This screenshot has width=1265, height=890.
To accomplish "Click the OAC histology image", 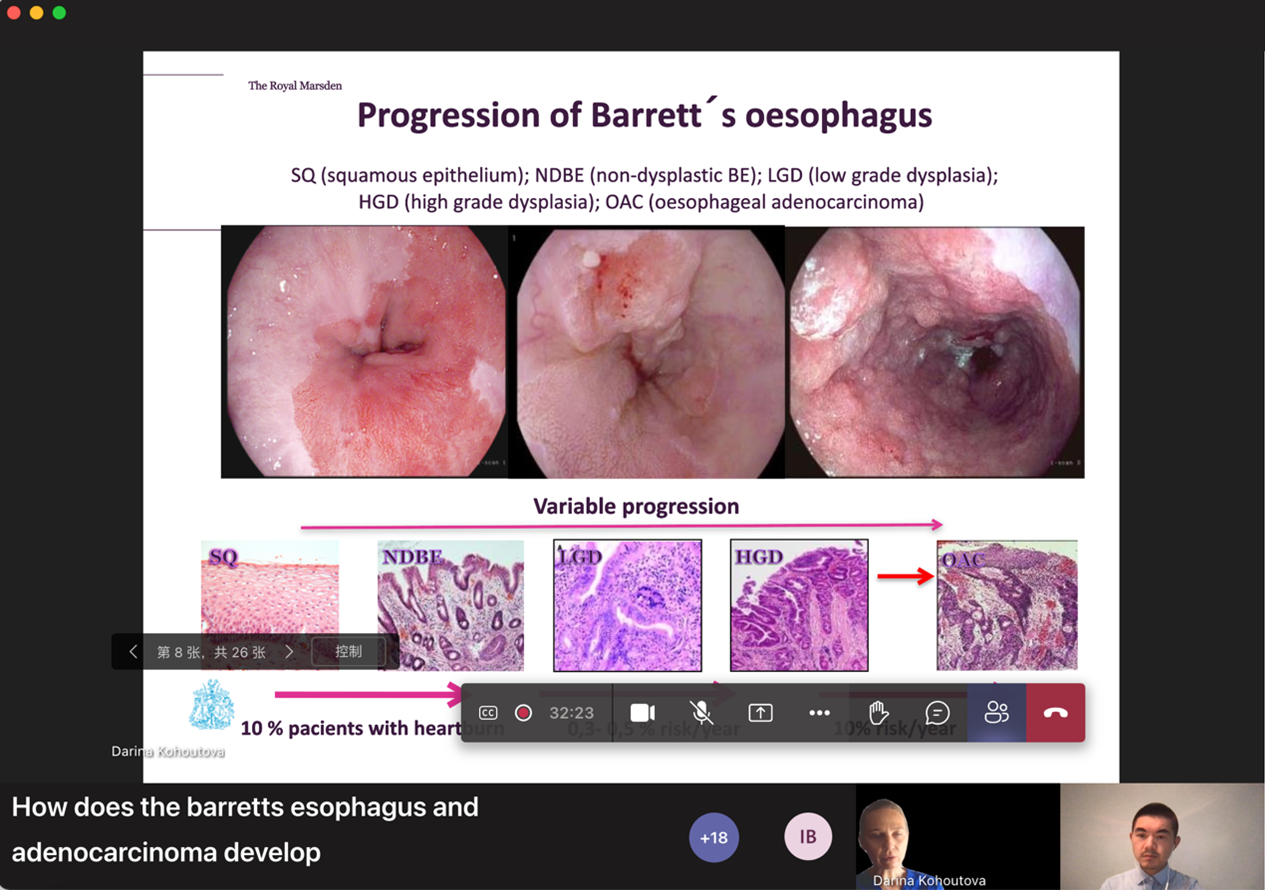I will coord(1007,605).
